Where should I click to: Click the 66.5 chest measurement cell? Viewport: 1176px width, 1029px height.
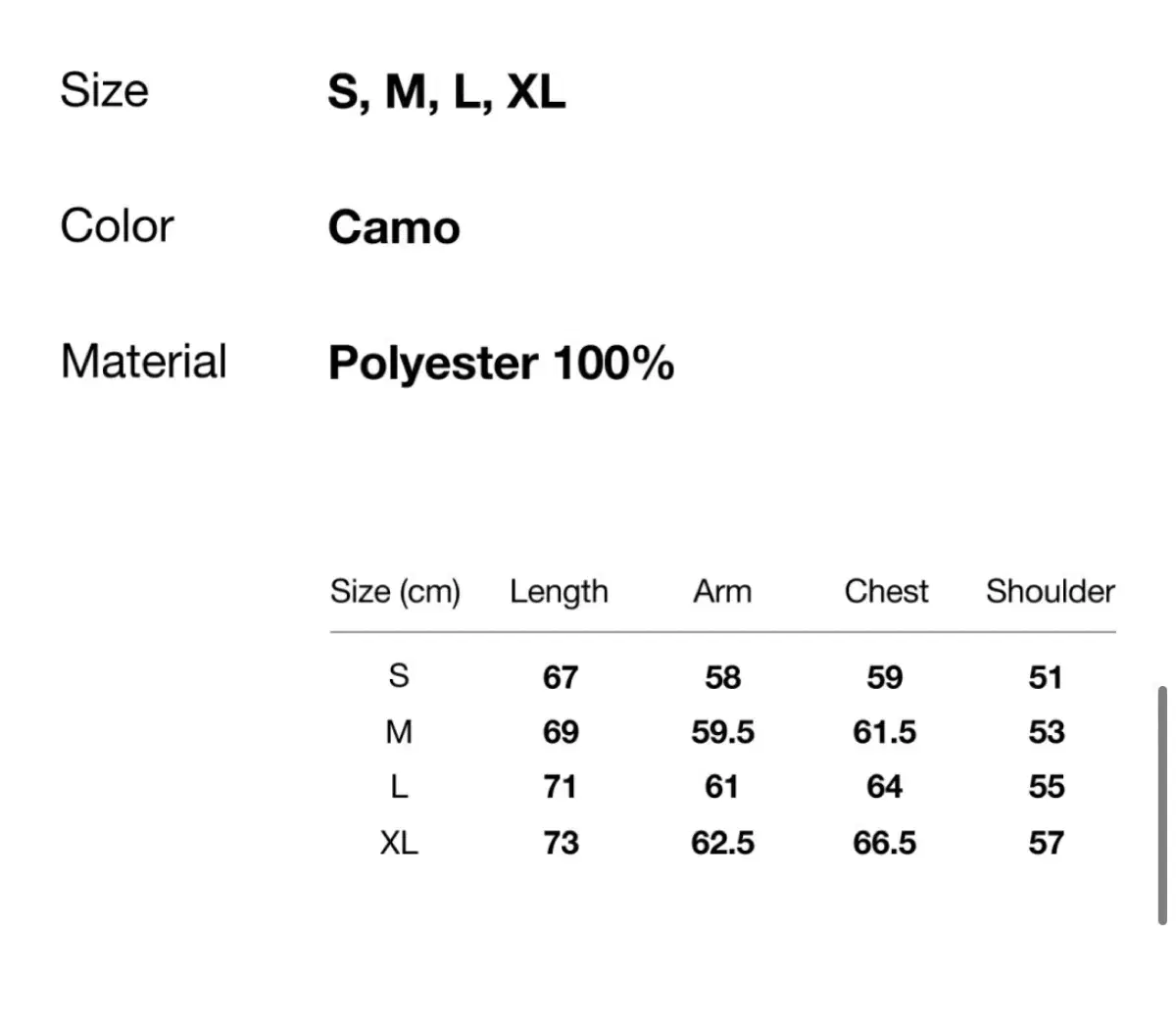(x=884, y=843)
